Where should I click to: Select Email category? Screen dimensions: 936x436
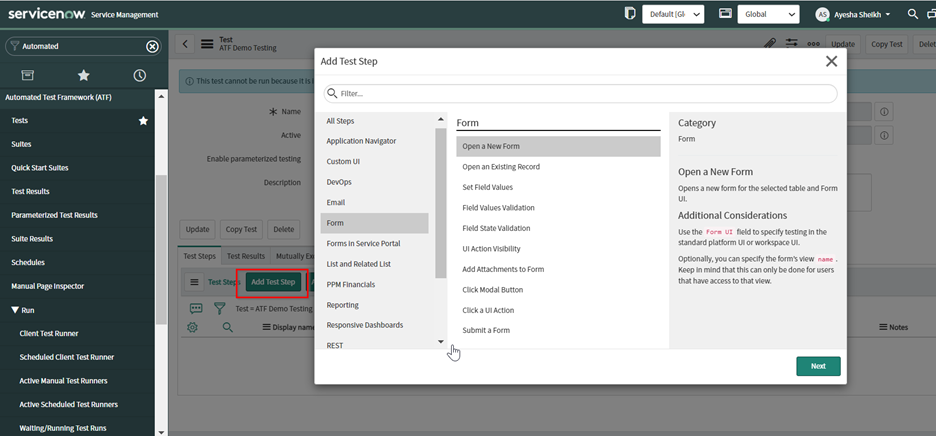point(374,202)
